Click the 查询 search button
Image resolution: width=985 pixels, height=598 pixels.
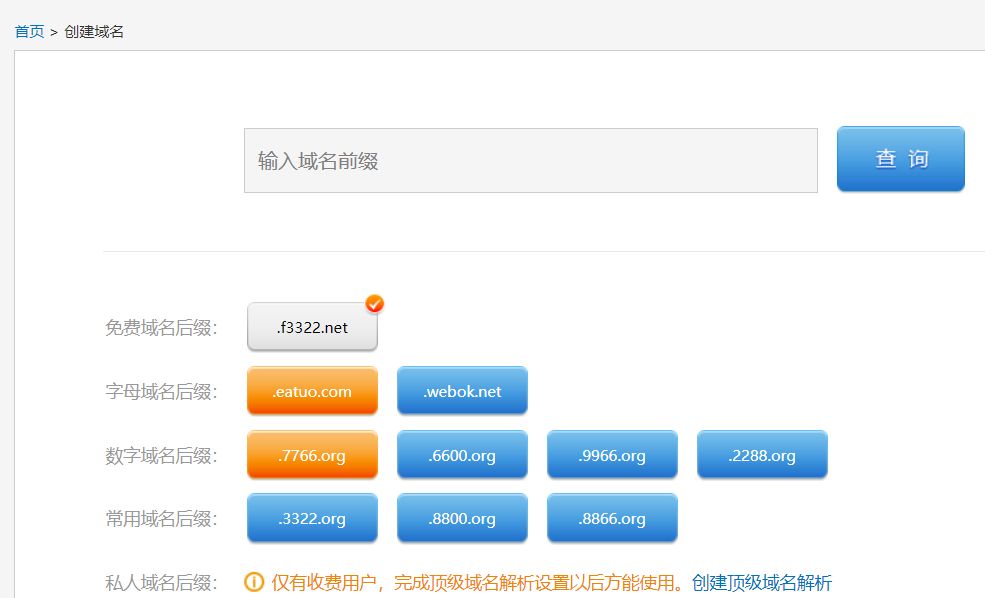tap(901, 159)
